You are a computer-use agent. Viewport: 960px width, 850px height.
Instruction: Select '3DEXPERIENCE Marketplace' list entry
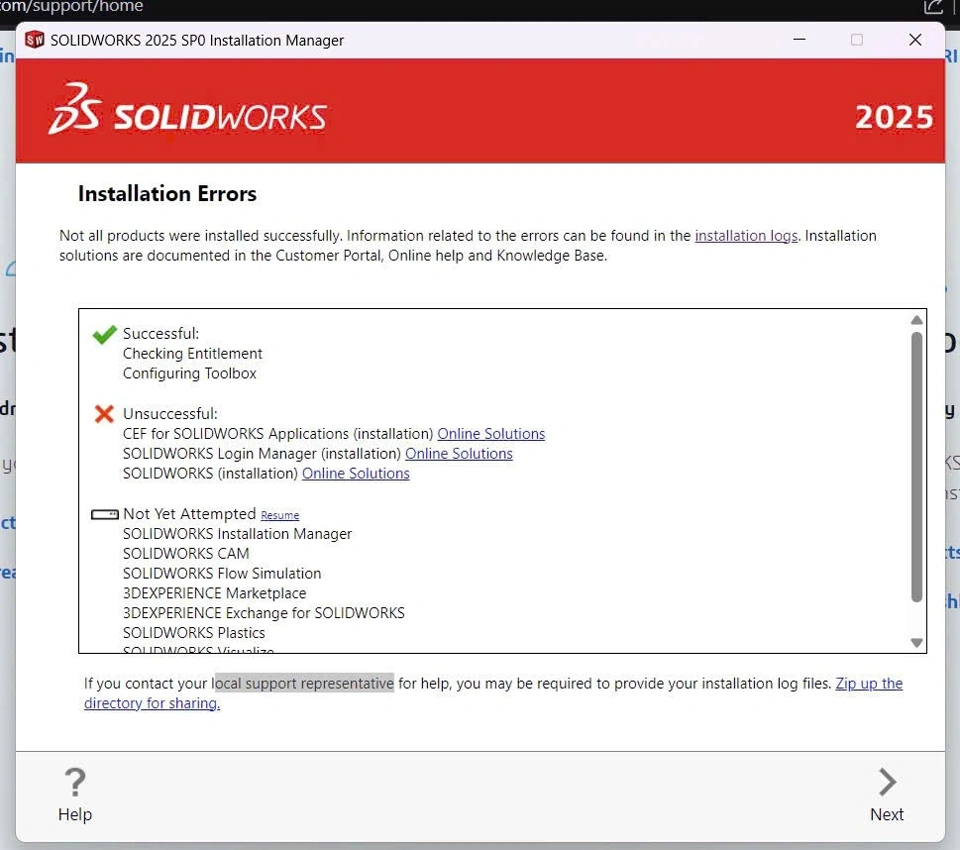point(214,593)
